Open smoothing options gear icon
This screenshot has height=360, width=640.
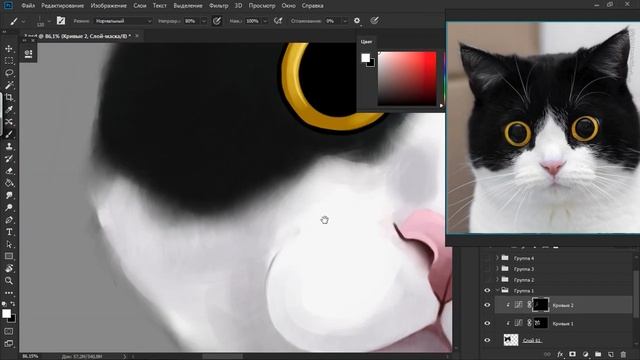click(357, 21)
